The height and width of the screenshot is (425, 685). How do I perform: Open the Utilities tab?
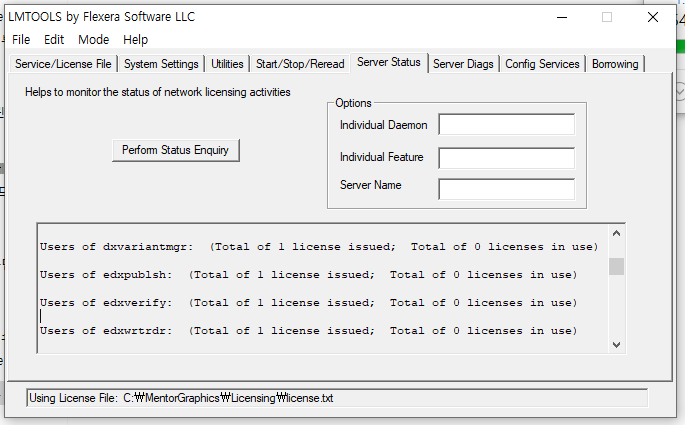click(x=227, y=64)
